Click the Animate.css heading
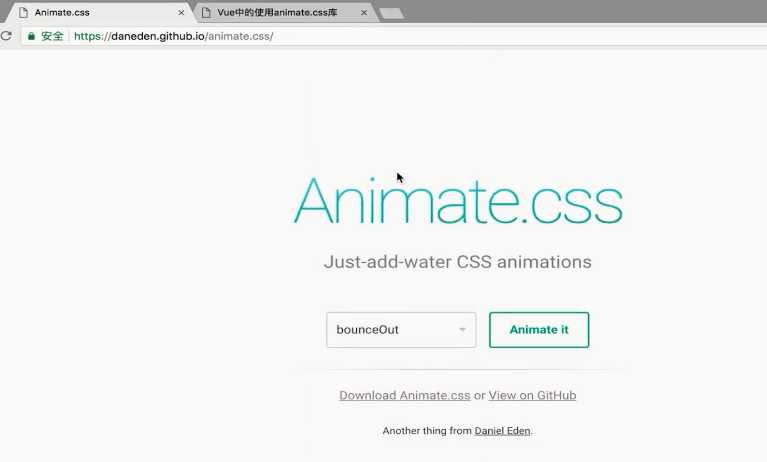The image size is (767, 462). pos(458,201)
